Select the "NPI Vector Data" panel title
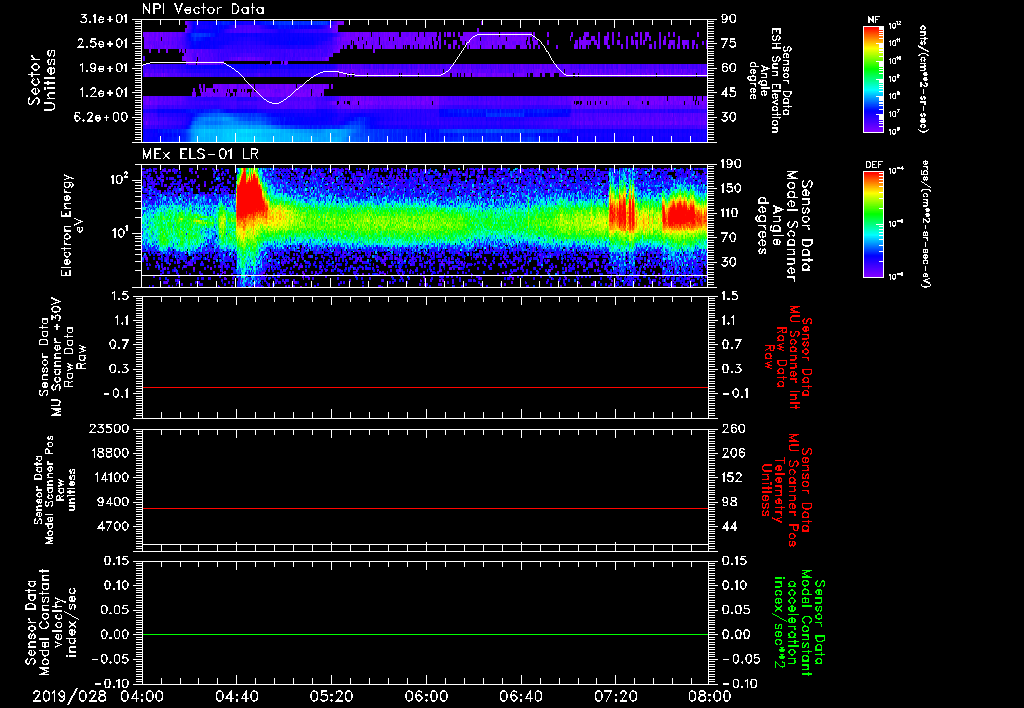Screen dimensions: 1024x708 [x=203, y=9]
